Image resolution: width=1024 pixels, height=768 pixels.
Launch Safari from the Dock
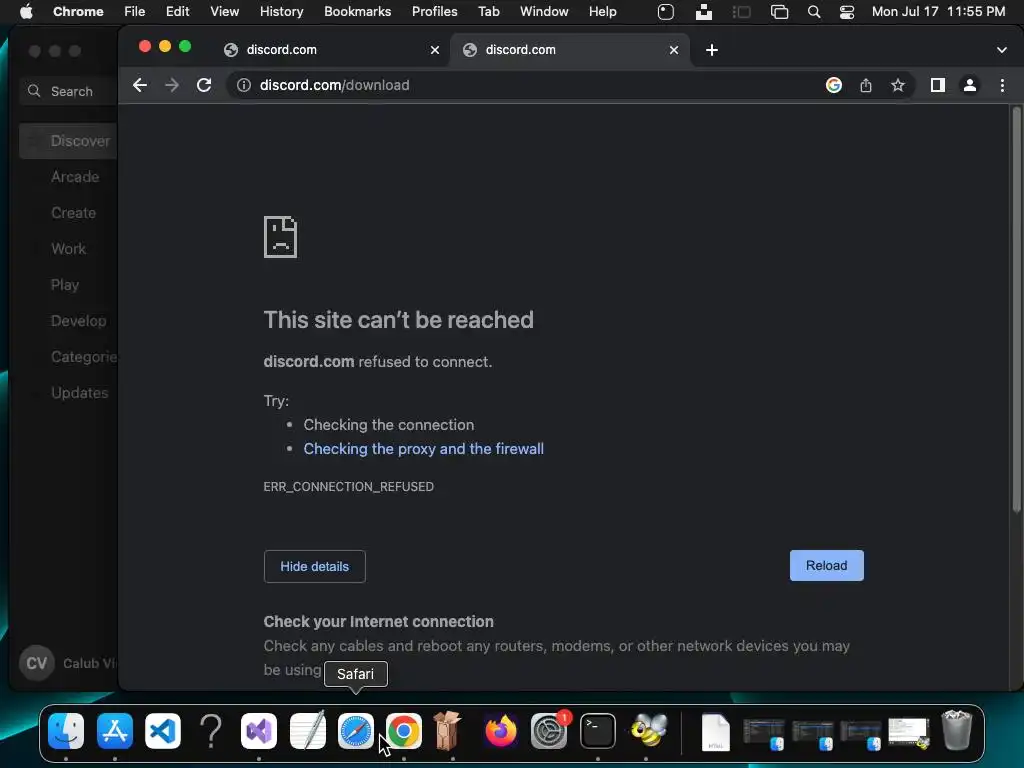(x=356, y=731)
